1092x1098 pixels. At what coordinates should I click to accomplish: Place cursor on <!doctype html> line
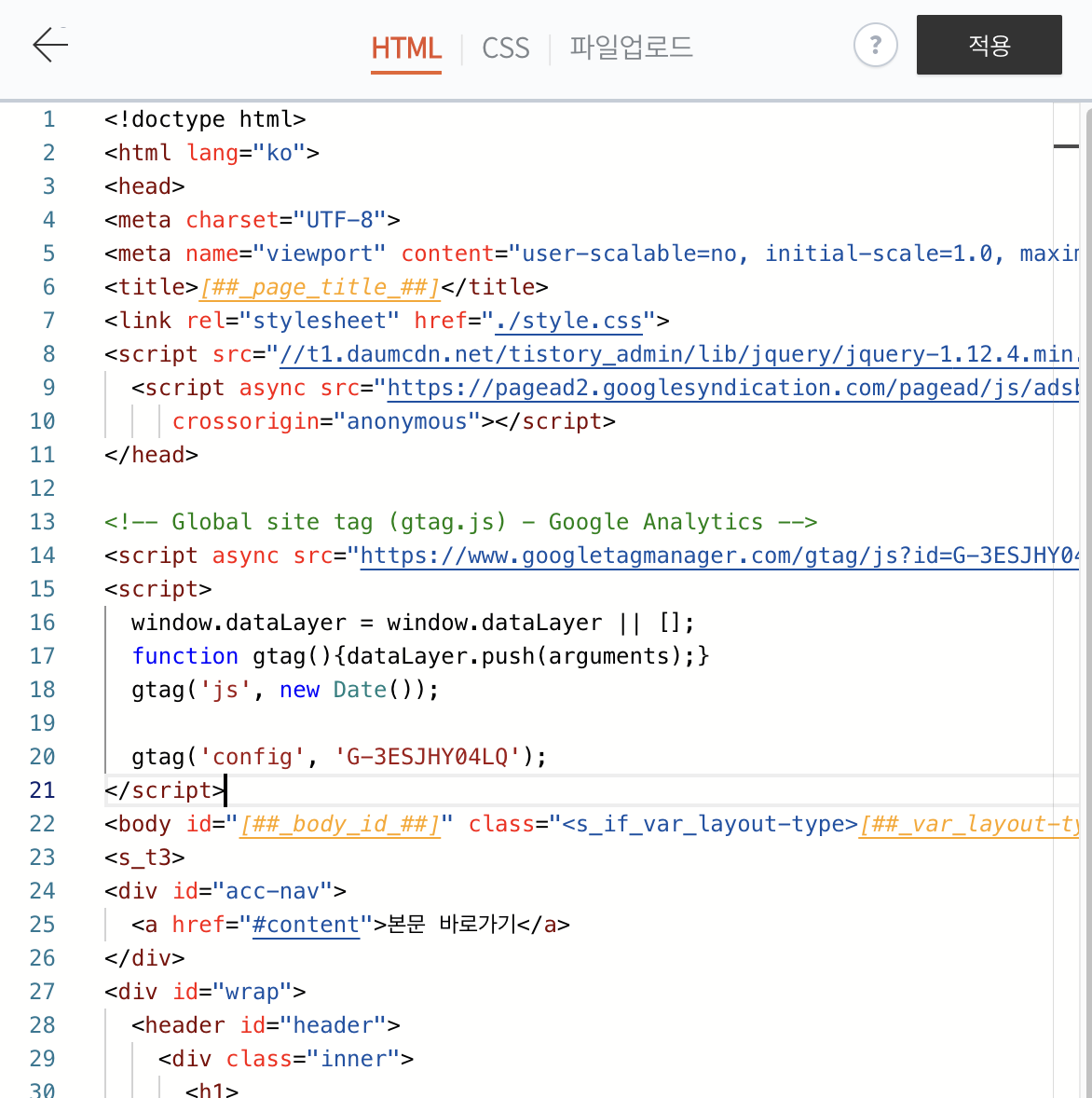[x=205, y=119]
